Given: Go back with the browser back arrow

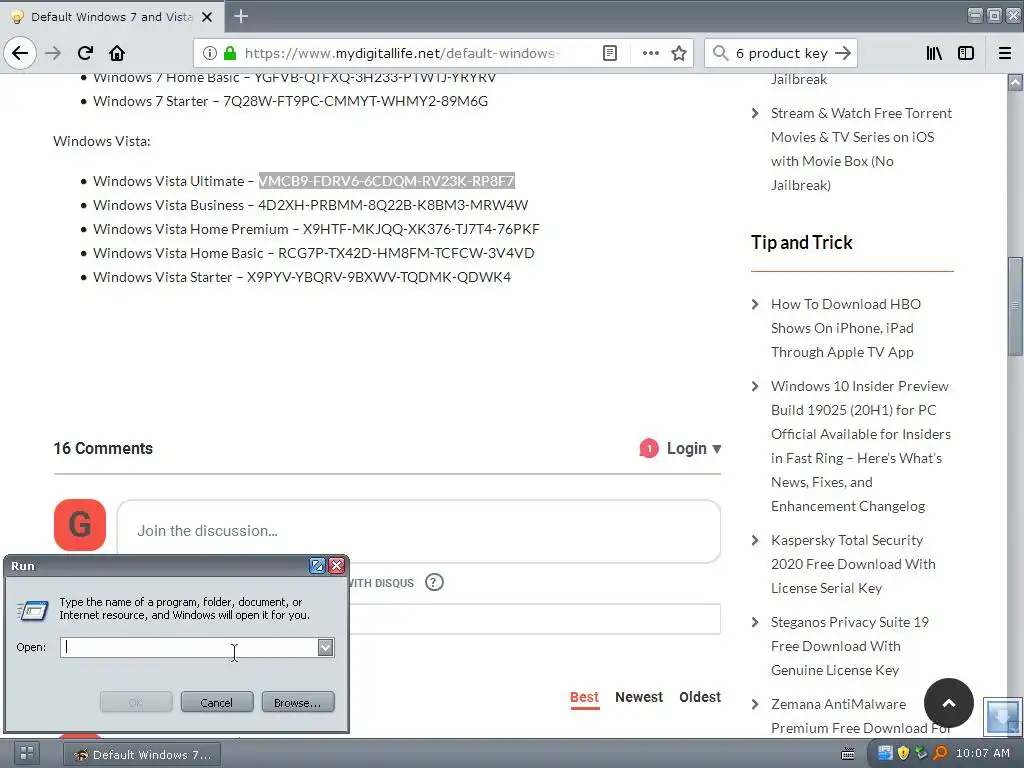Looking at the screenshot, I should pos(20,53).
